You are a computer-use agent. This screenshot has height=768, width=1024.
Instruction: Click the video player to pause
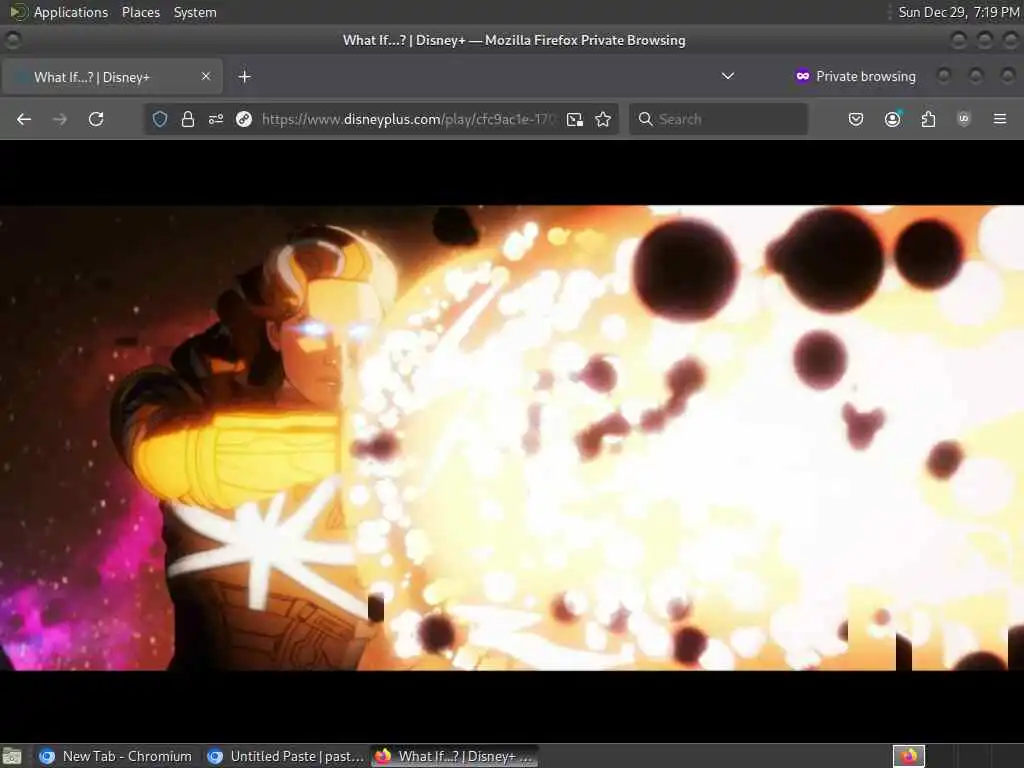[512, 438]
